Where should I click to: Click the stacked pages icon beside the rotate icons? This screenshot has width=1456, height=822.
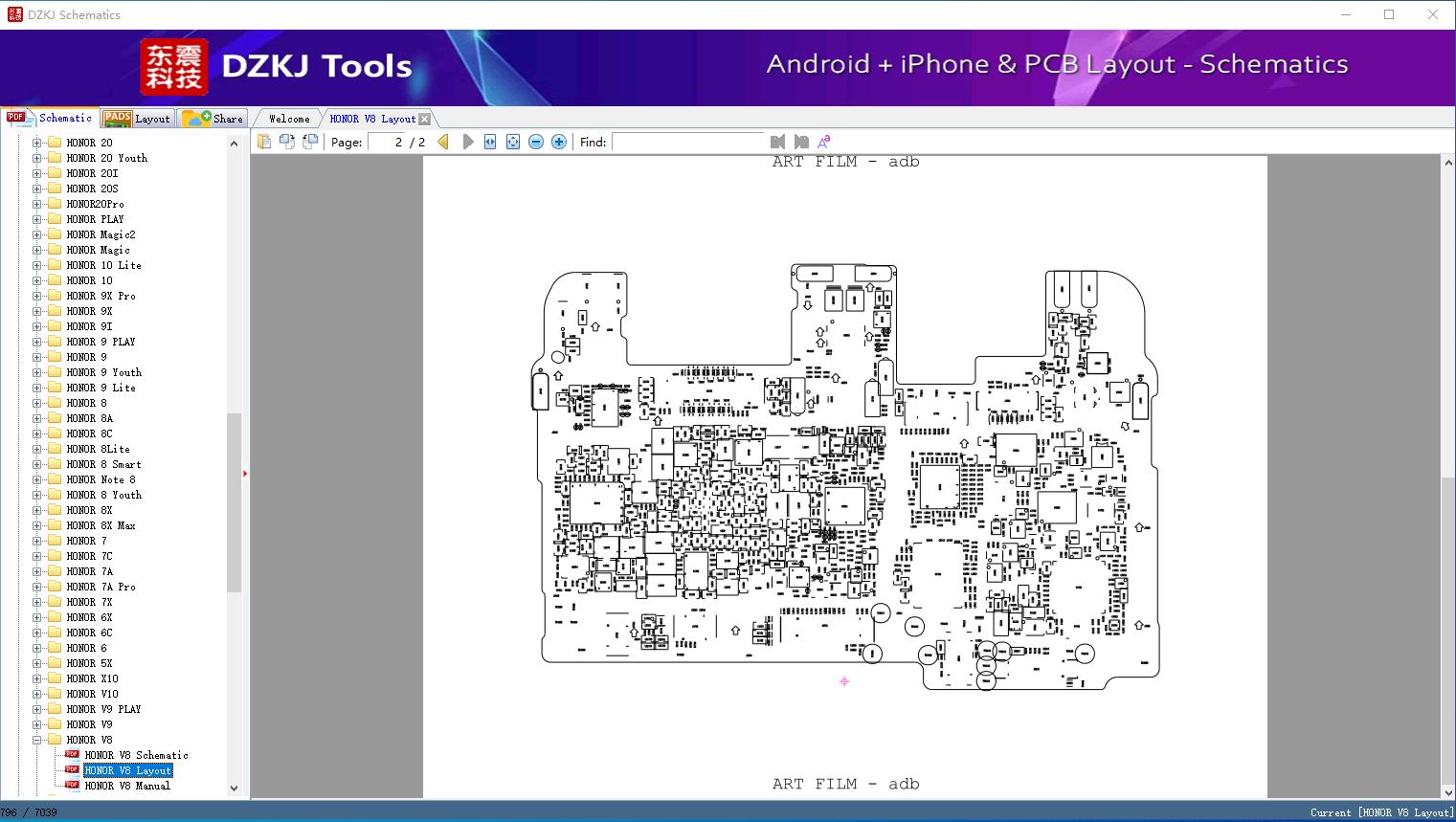[264, 142]
